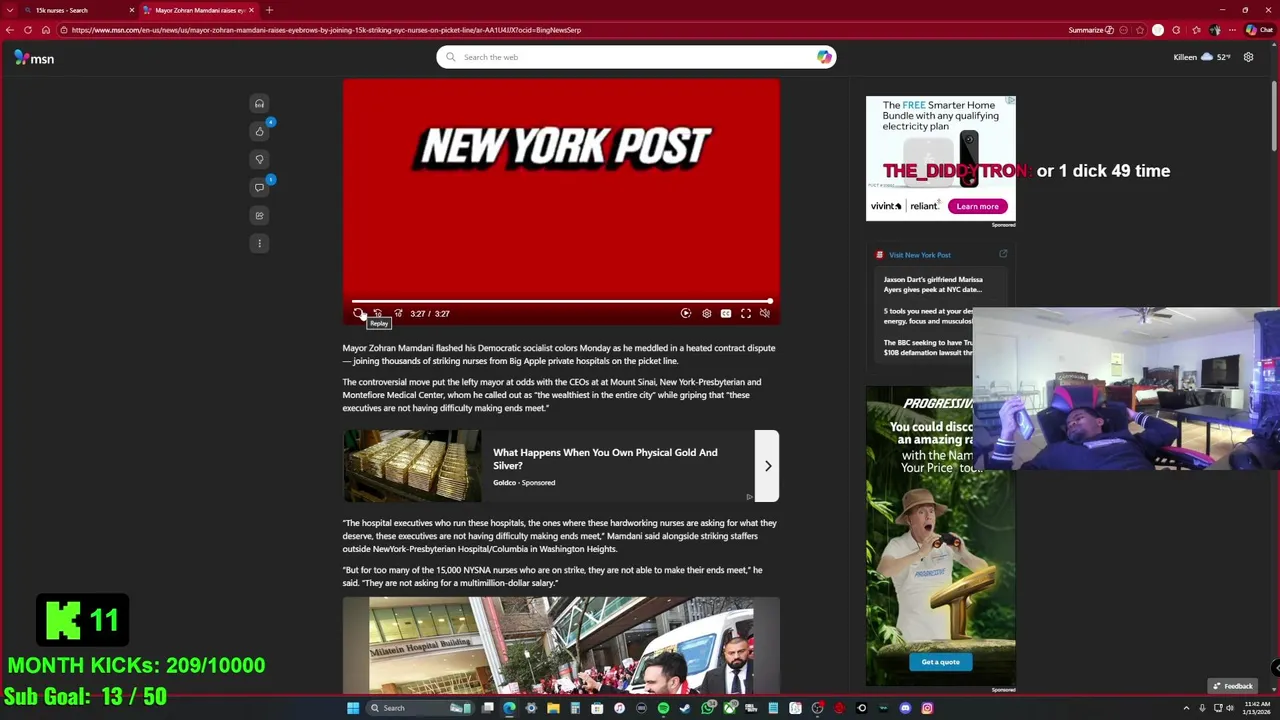Show hidden system tray icons
The image size is (1280, 720).
coord(1187,708)
